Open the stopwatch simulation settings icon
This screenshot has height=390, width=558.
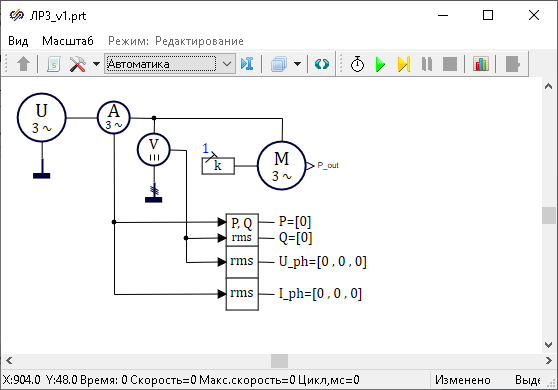pos(357,64)
